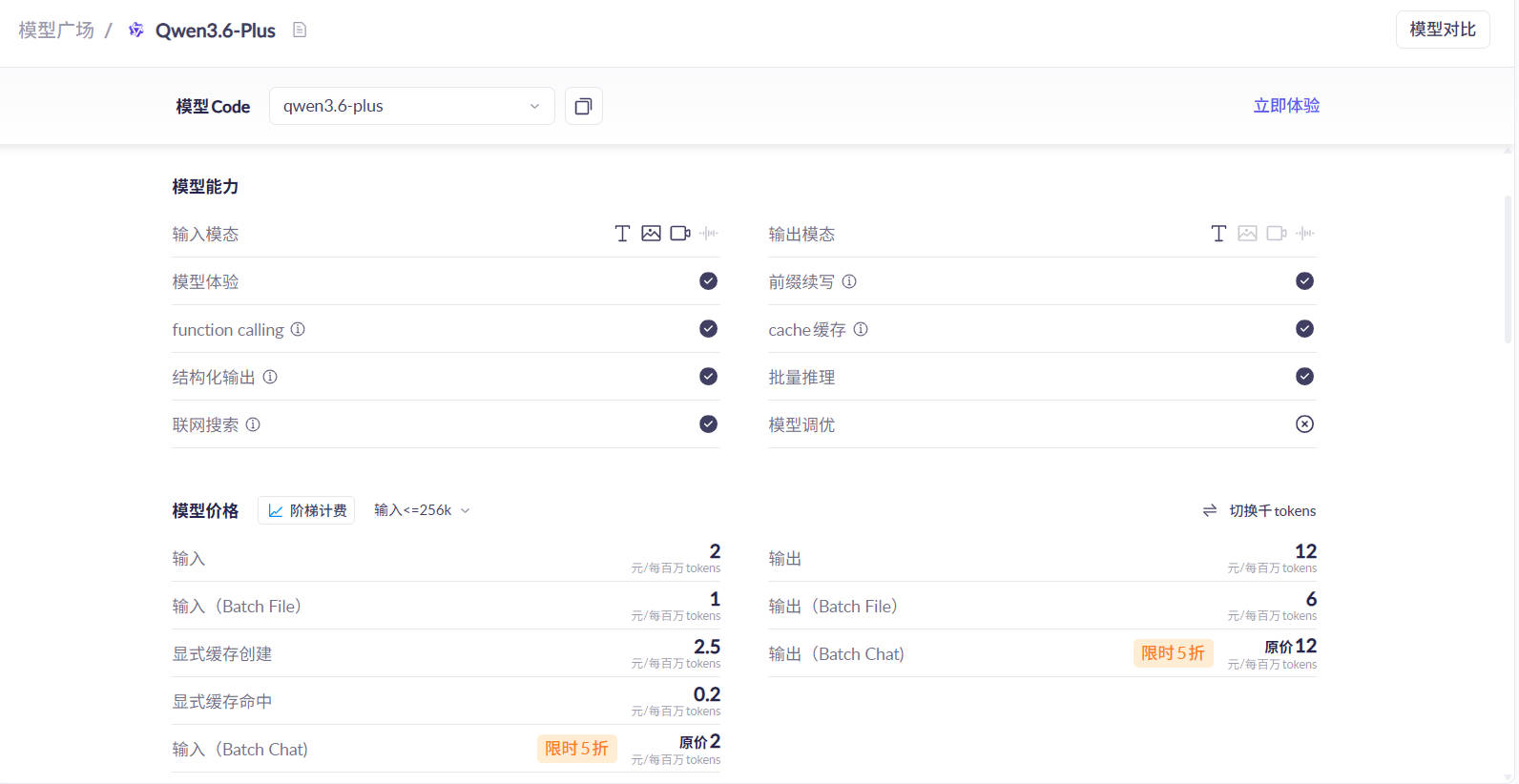
Task: Click the swap arrows icon near 切换千tokens
Action: click(1210, 510)
